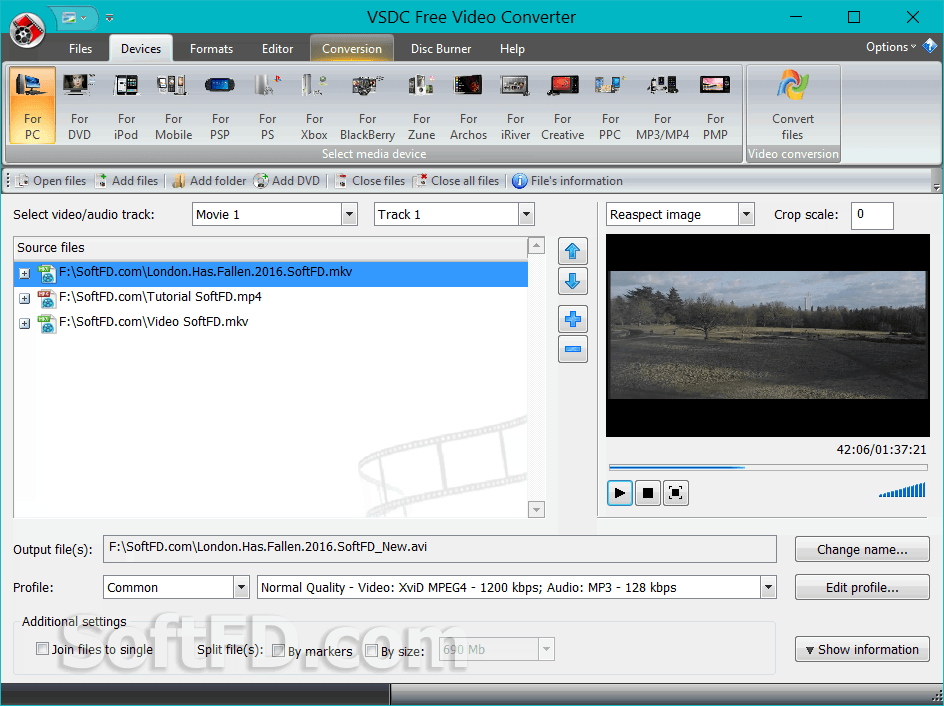
Task: Stop the video preview
Action: point(648,494)
